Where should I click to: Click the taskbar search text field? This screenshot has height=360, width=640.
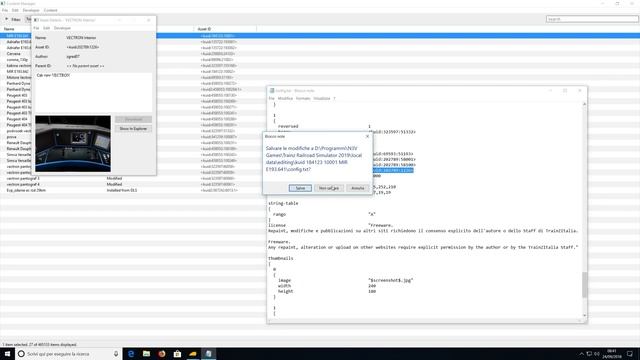pos(69,353)
